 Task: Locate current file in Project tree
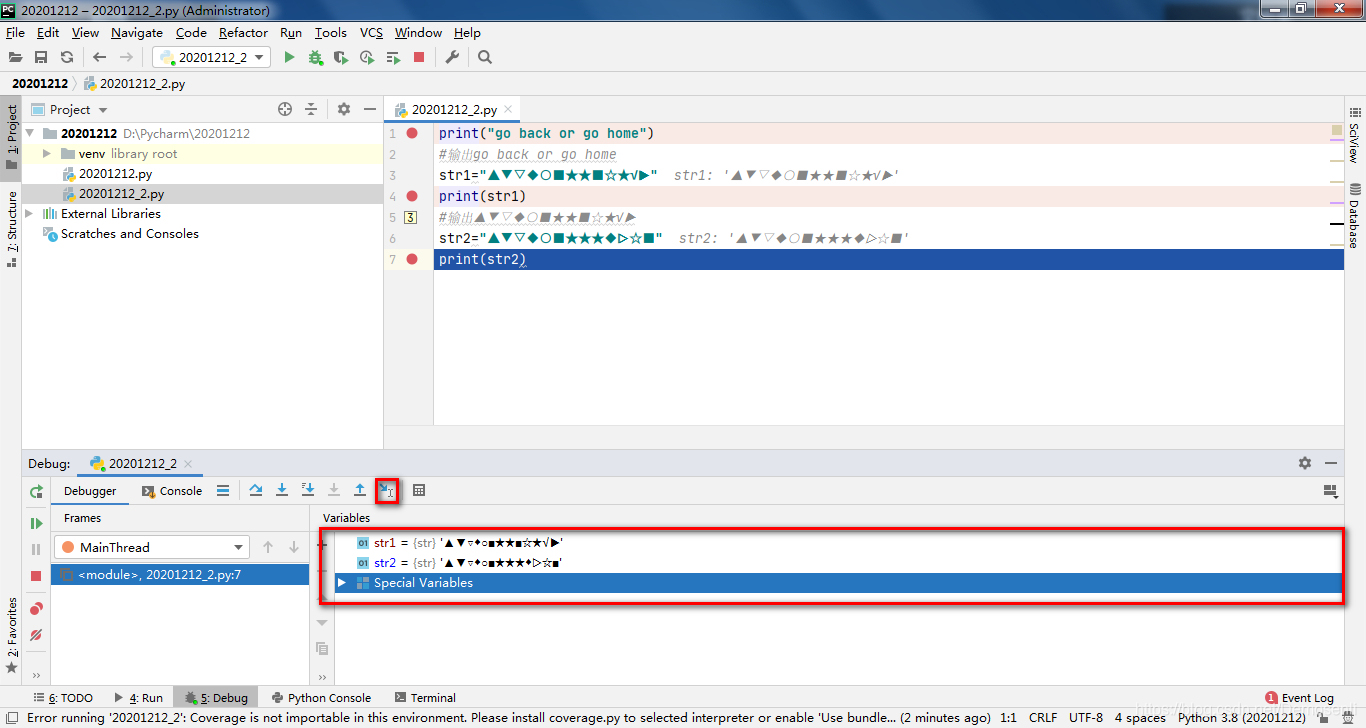[285, 109]
